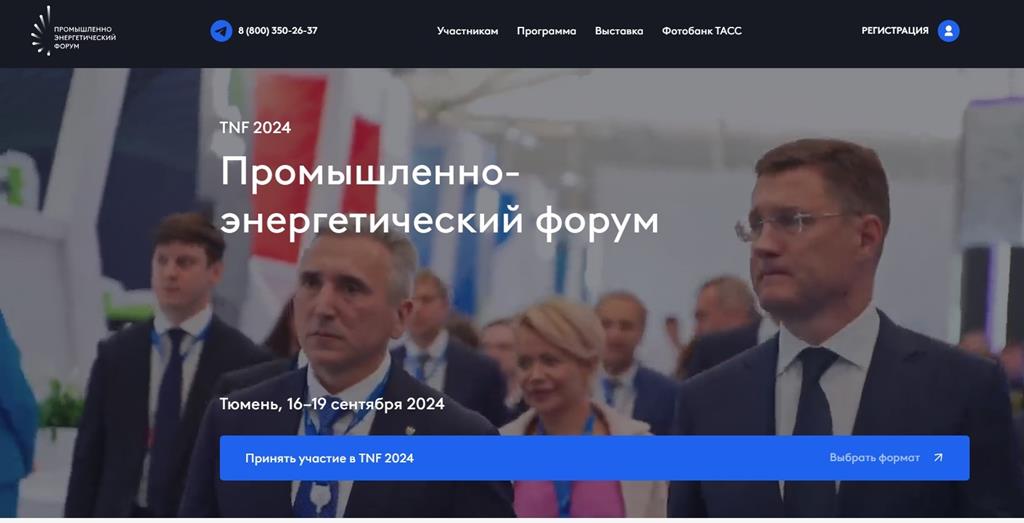
Task: Select Выбрать формат link
Action: 874,458
